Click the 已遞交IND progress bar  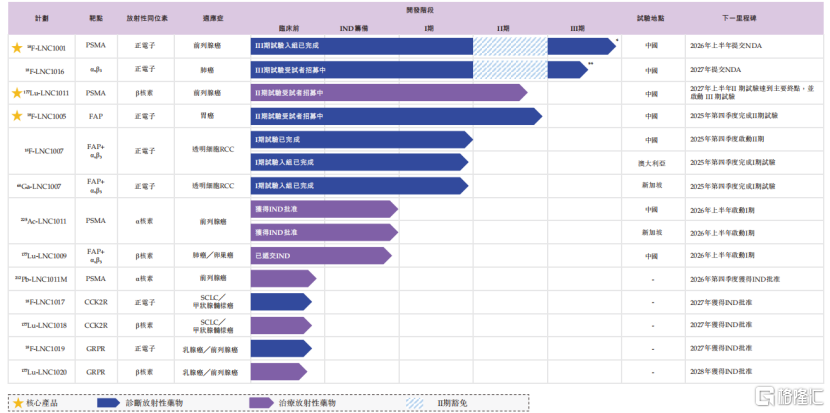[x=321, y=255]
